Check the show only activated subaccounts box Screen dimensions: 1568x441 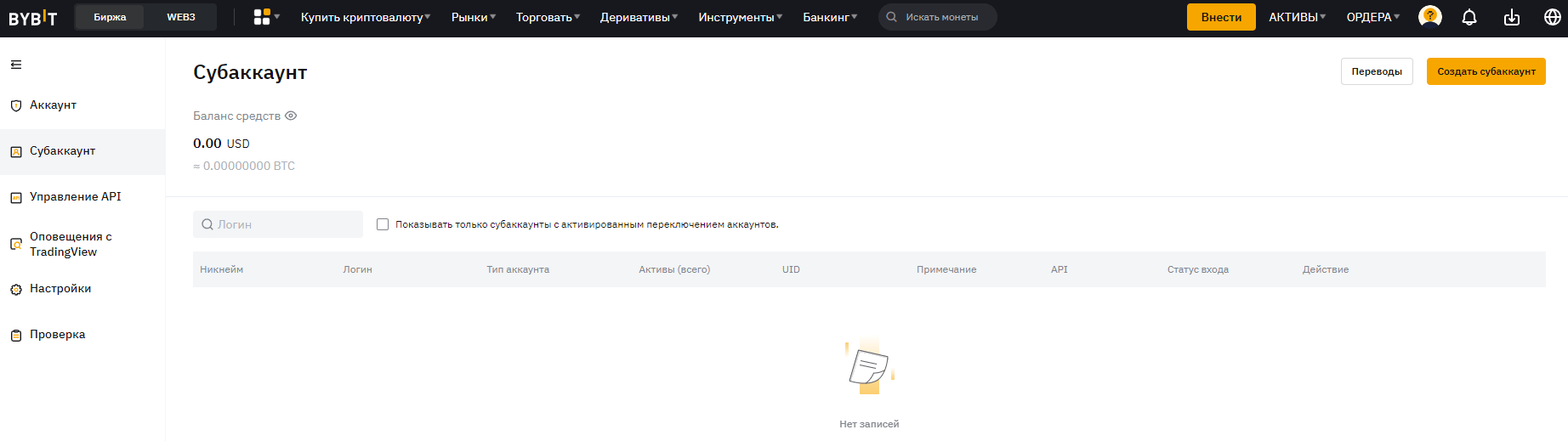(x=383, y=224)
